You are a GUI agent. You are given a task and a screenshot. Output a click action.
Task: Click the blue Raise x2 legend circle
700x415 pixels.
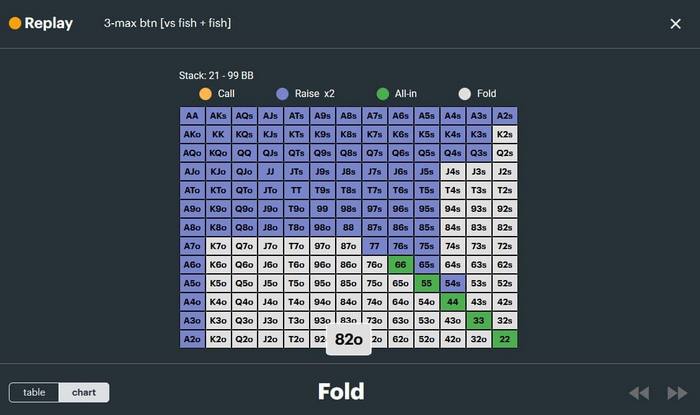pyautogui.click(x=282, y=93)
